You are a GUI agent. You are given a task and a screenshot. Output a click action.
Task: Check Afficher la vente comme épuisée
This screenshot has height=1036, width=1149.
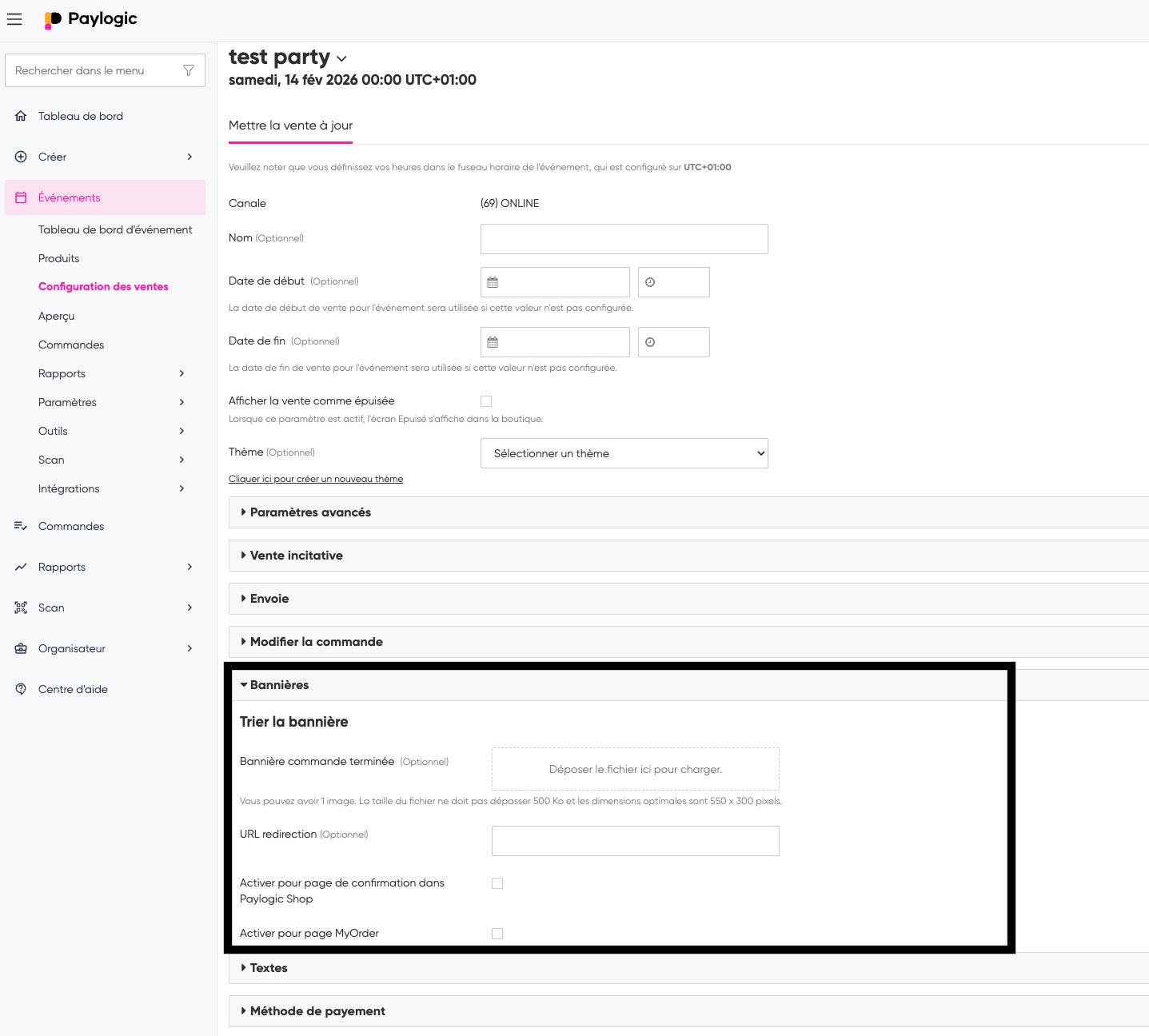[x=486, y=401]
